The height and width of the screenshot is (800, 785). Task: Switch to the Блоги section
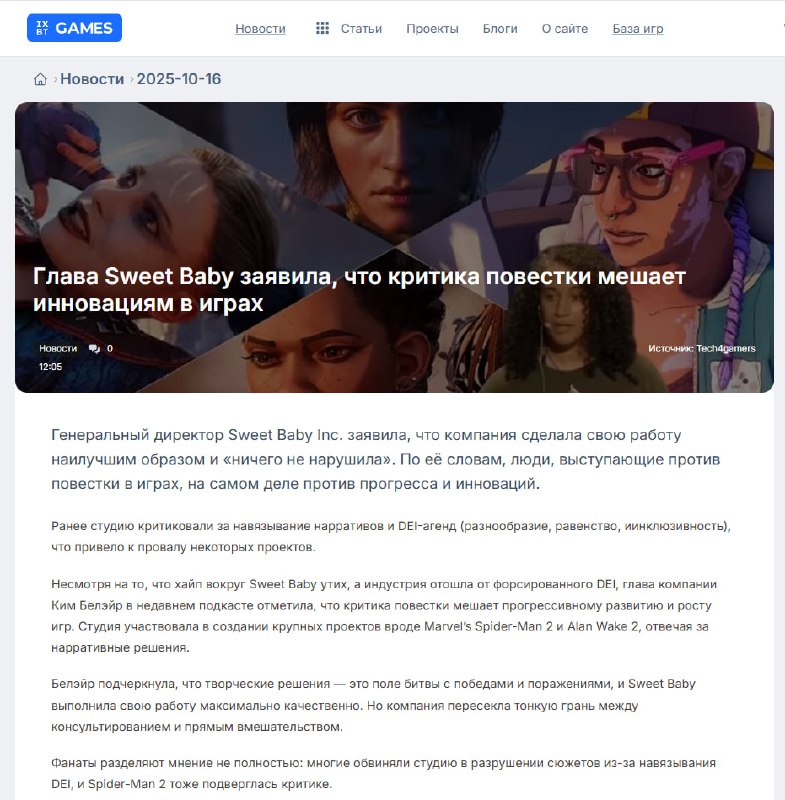[x=500, y=29]
